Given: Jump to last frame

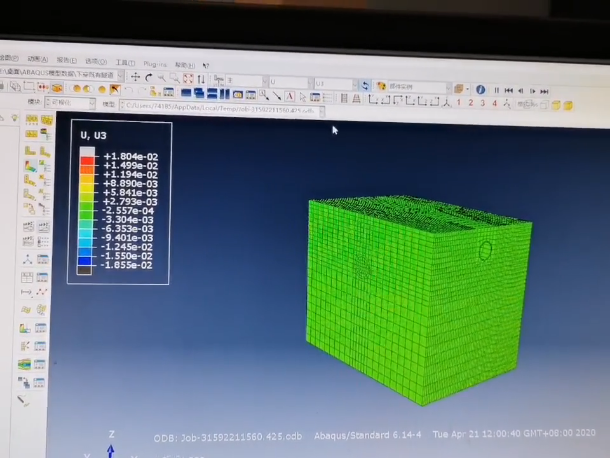Looking at the screenshot, I should pyautogui.click(x=545, y=92).
